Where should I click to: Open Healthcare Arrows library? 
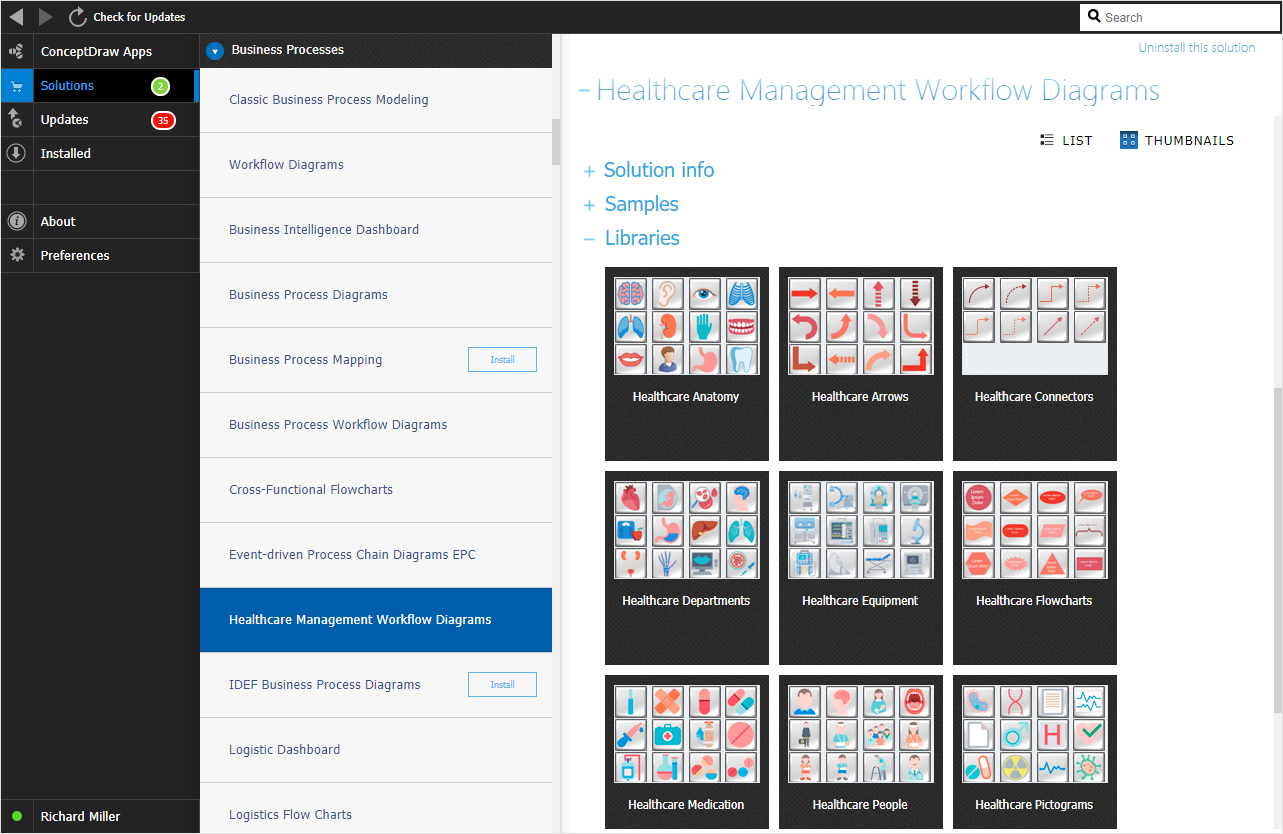pyautogui.click(x=860, y=364)
